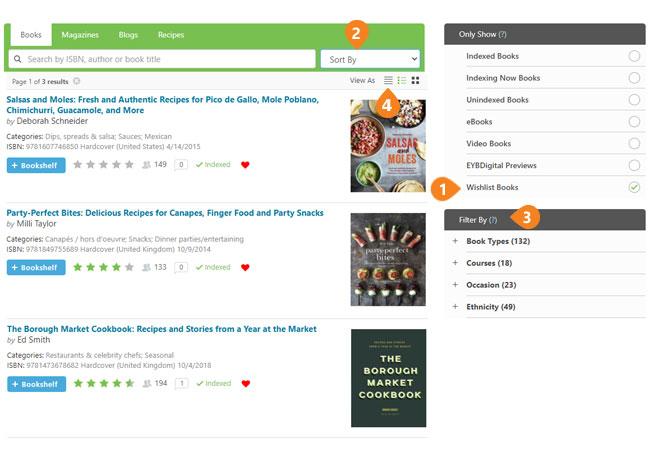Open Only Show help question mark
This screenshot has width=650, height=458.
click(x=502, y=34)
